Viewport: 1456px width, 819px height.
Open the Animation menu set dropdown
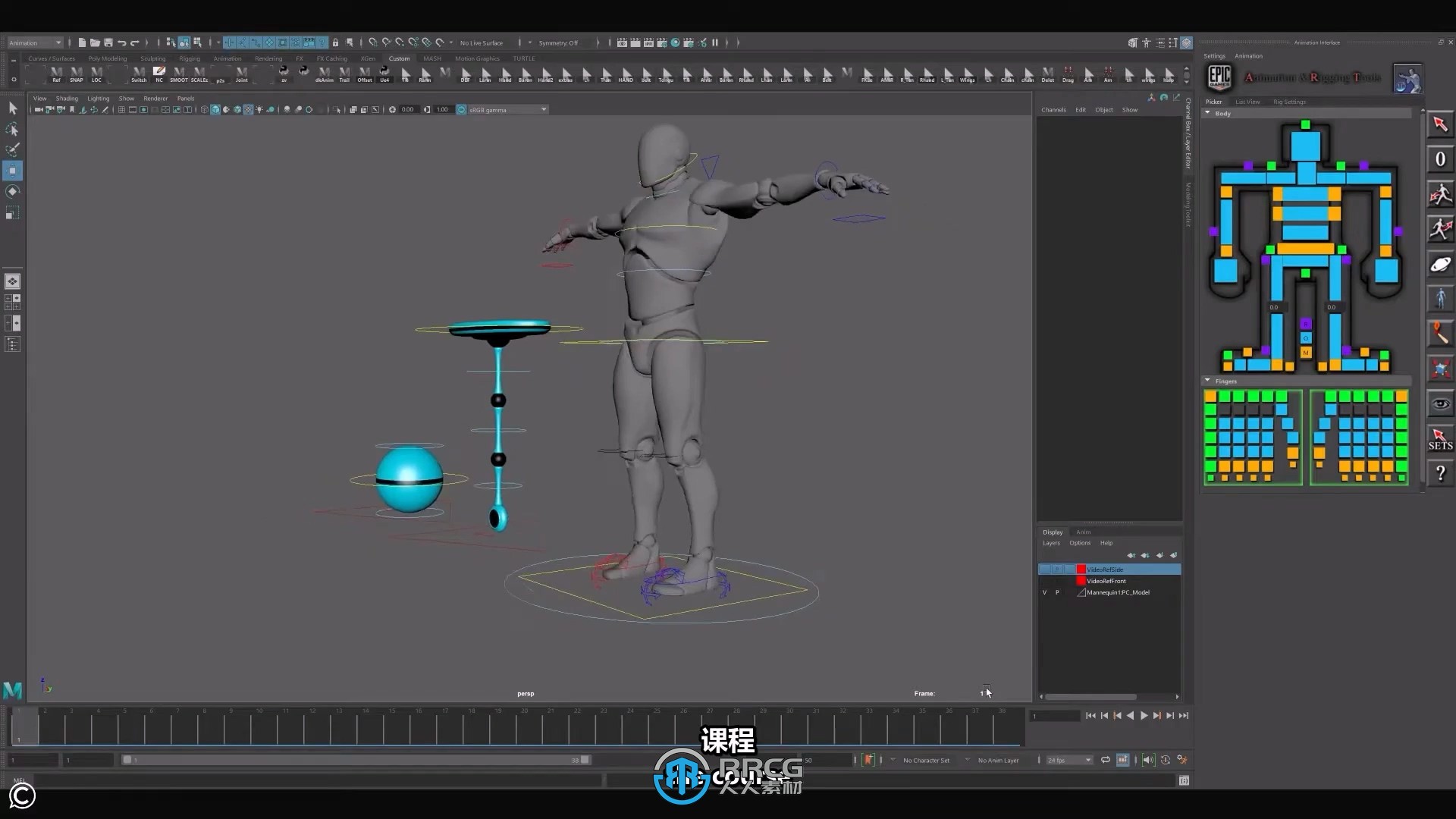pyautogui.click(x=35, y=42)
